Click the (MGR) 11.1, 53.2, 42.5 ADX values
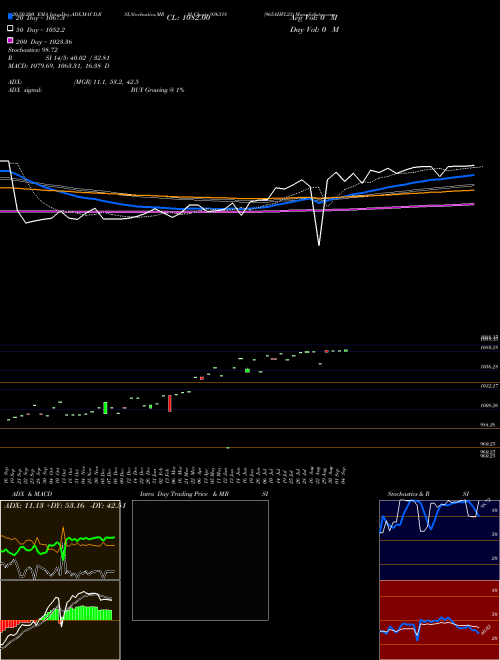500x660 pixels. [106, 82]
